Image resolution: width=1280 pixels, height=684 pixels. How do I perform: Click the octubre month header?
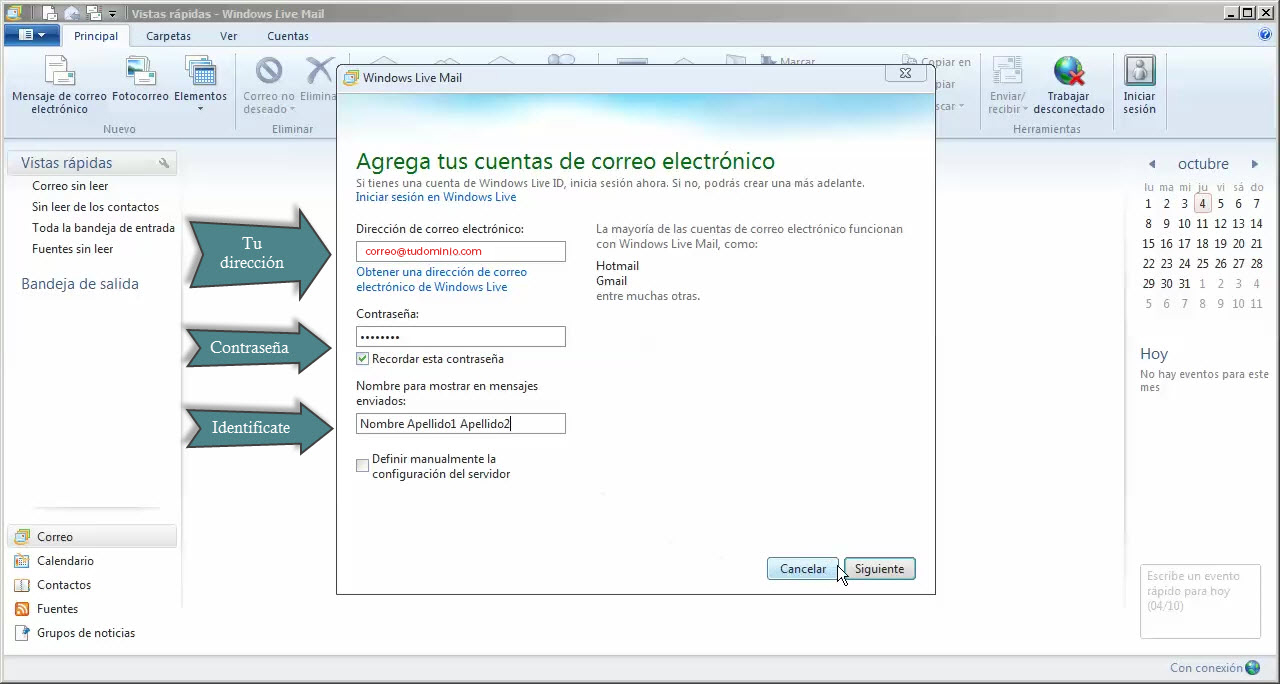pos(1203,164)
